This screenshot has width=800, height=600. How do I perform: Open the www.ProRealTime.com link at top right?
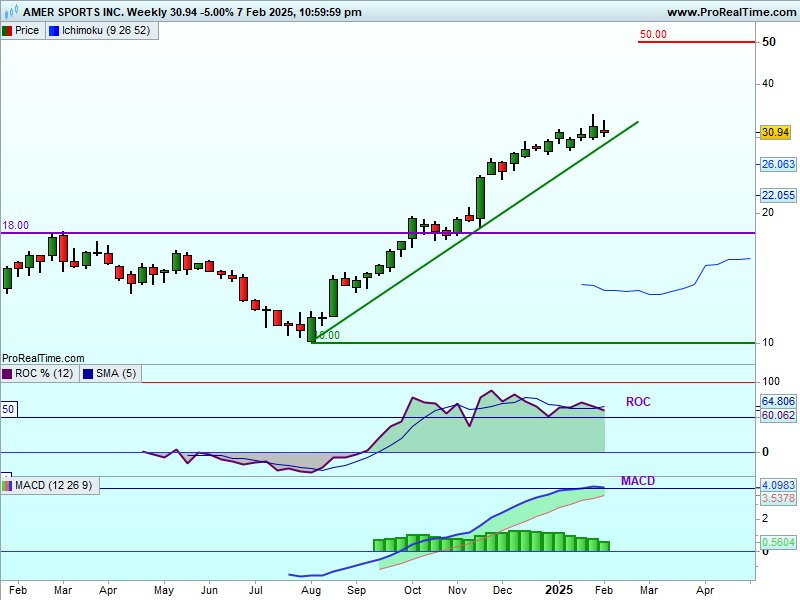click(x=729, y=12)
